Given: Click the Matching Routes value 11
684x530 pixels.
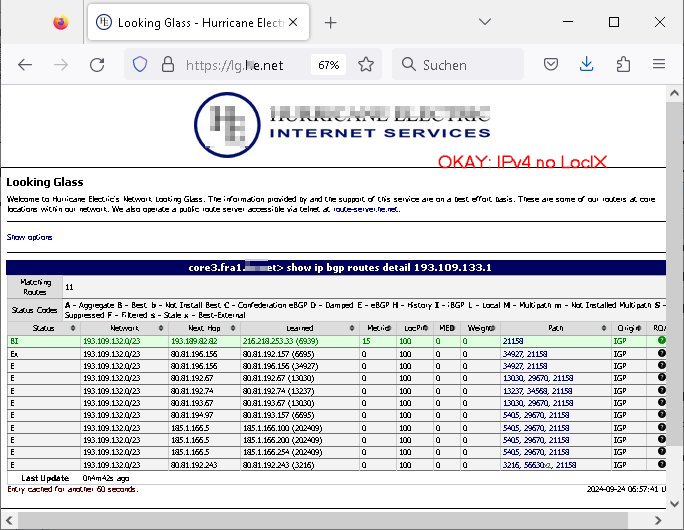Looking at the screenshot, I should [69, 287].
